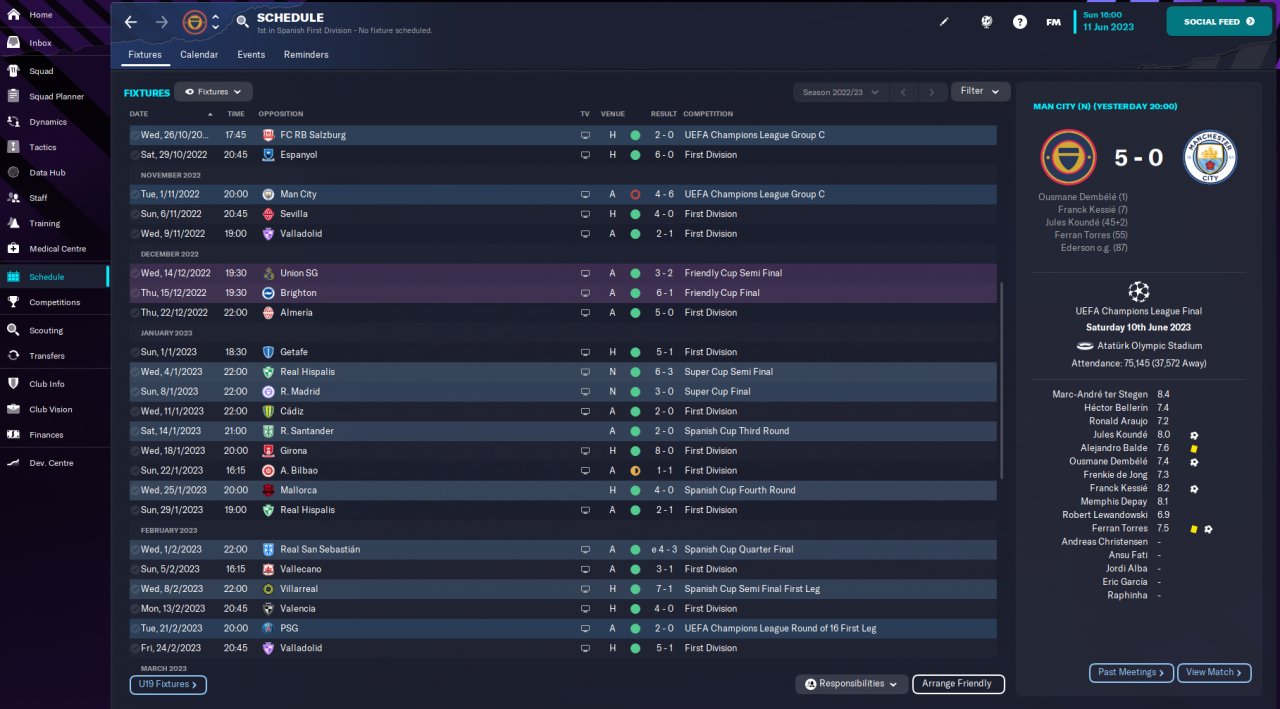1280x709 pixels.
Task: Toggle the row marker for Espanyol fixture
Action: point(135,155)
